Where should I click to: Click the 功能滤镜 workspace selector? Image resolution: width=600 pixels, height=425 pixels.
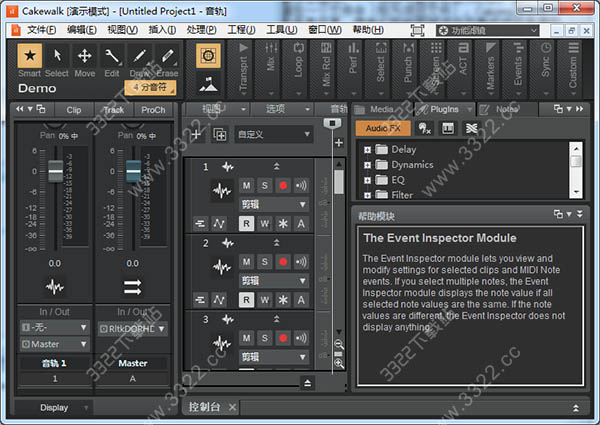pyautogui.click(x=488, y=30)
